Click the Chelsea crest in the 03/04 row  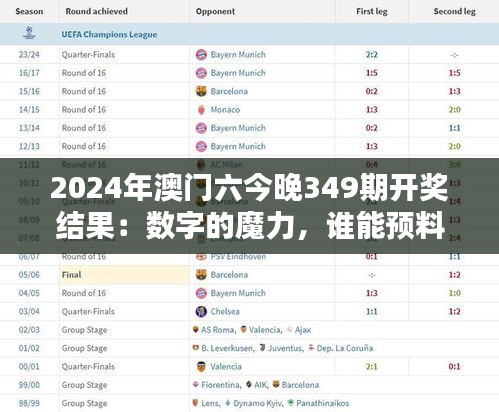(x=201, y=311)
